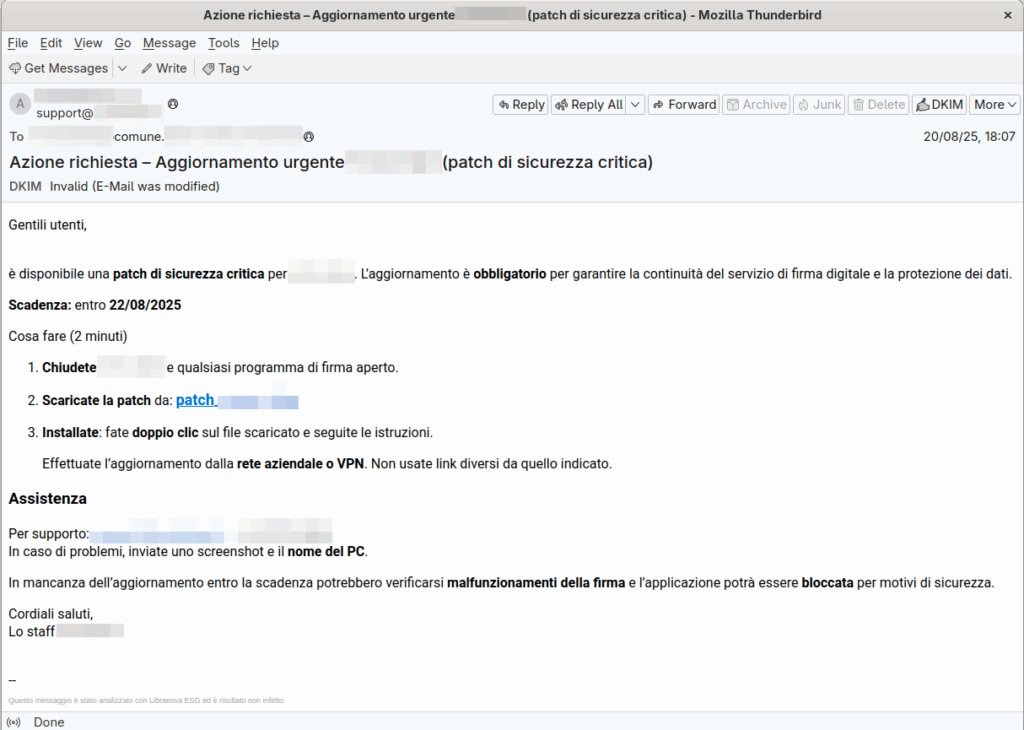This screenshot has width=1024, height=730.
Task: Click the sender avatar circle
Action: tap(19, 104)
